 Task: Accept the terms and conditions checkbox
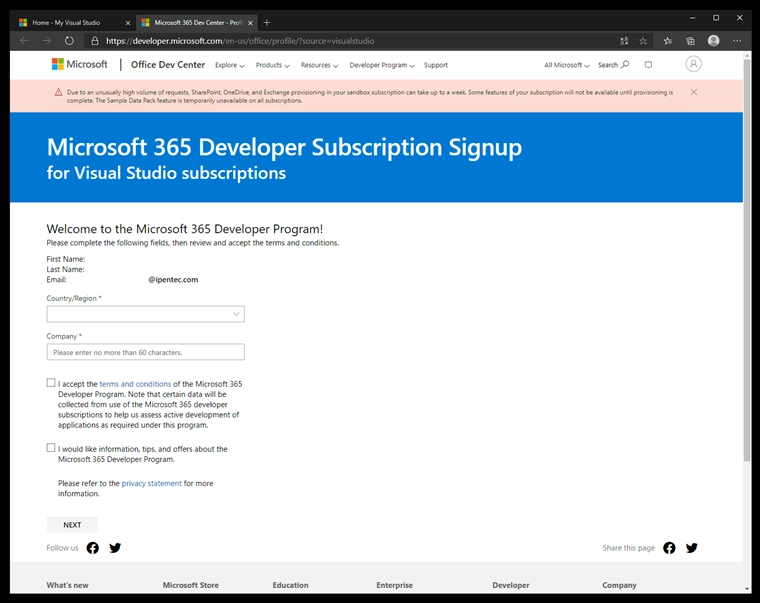click(51, 383)
